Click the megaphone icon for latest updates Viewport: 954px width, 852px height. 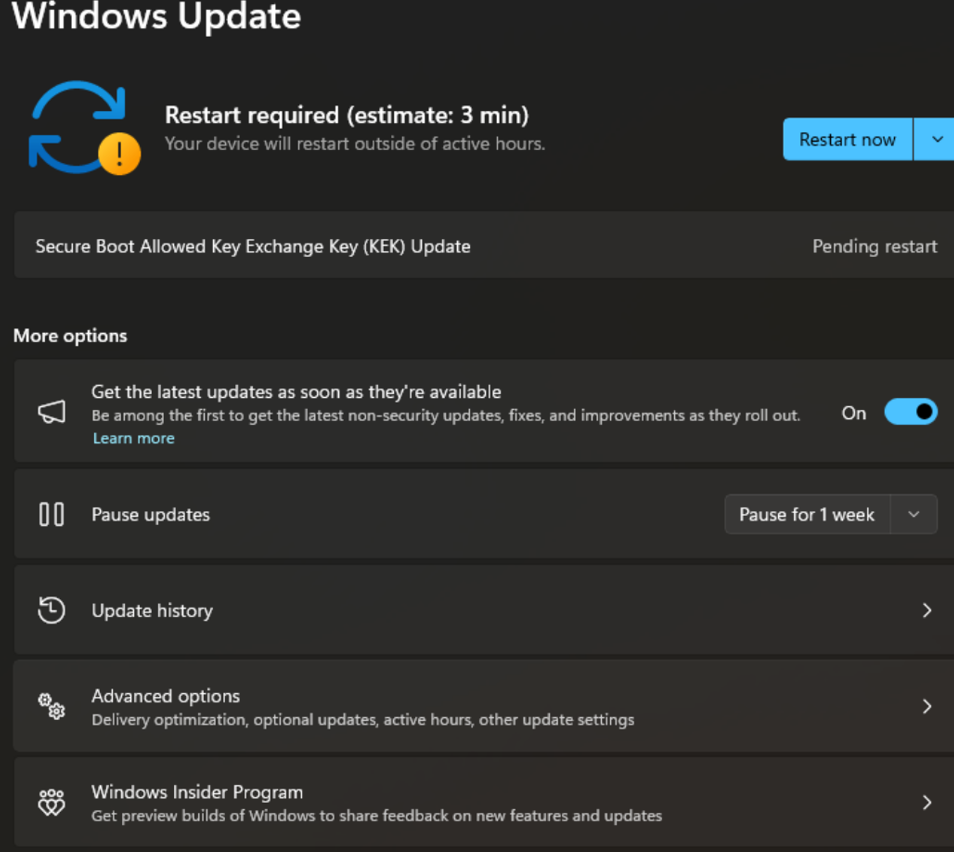tap(52, 412)
